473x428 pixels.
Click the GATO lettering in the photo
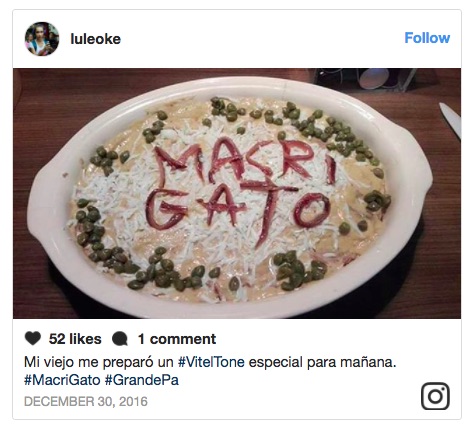click(x=237, y=212)
